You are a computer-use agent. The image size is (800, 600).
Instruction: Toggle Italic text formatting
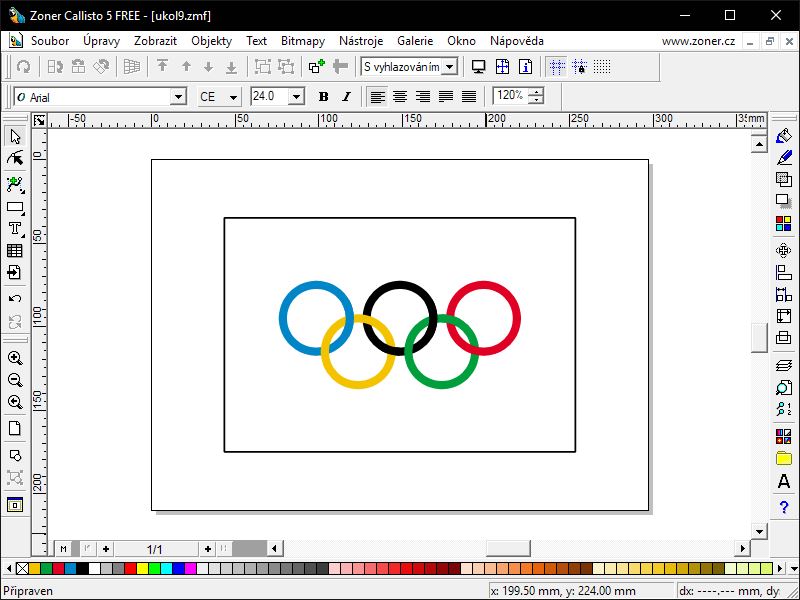pyautogui.click(x=346, y=96)
